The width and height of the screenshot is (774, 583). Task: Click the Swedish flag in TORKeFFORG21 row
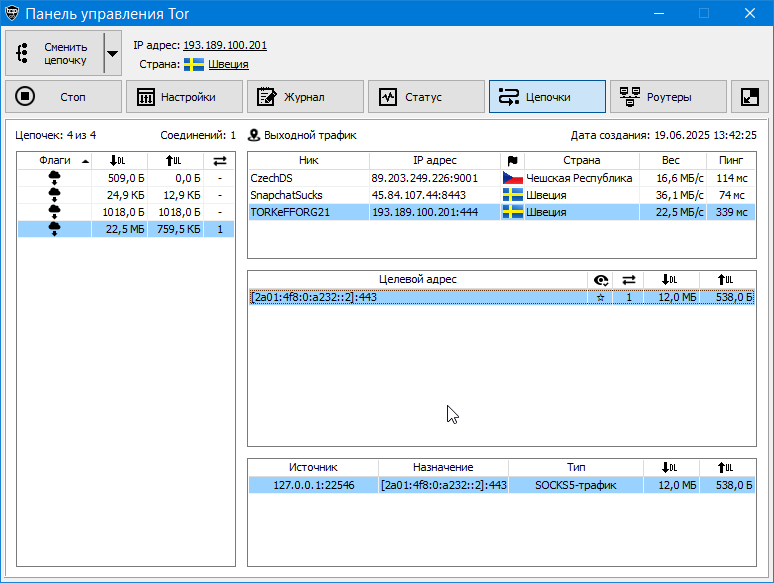512,212
